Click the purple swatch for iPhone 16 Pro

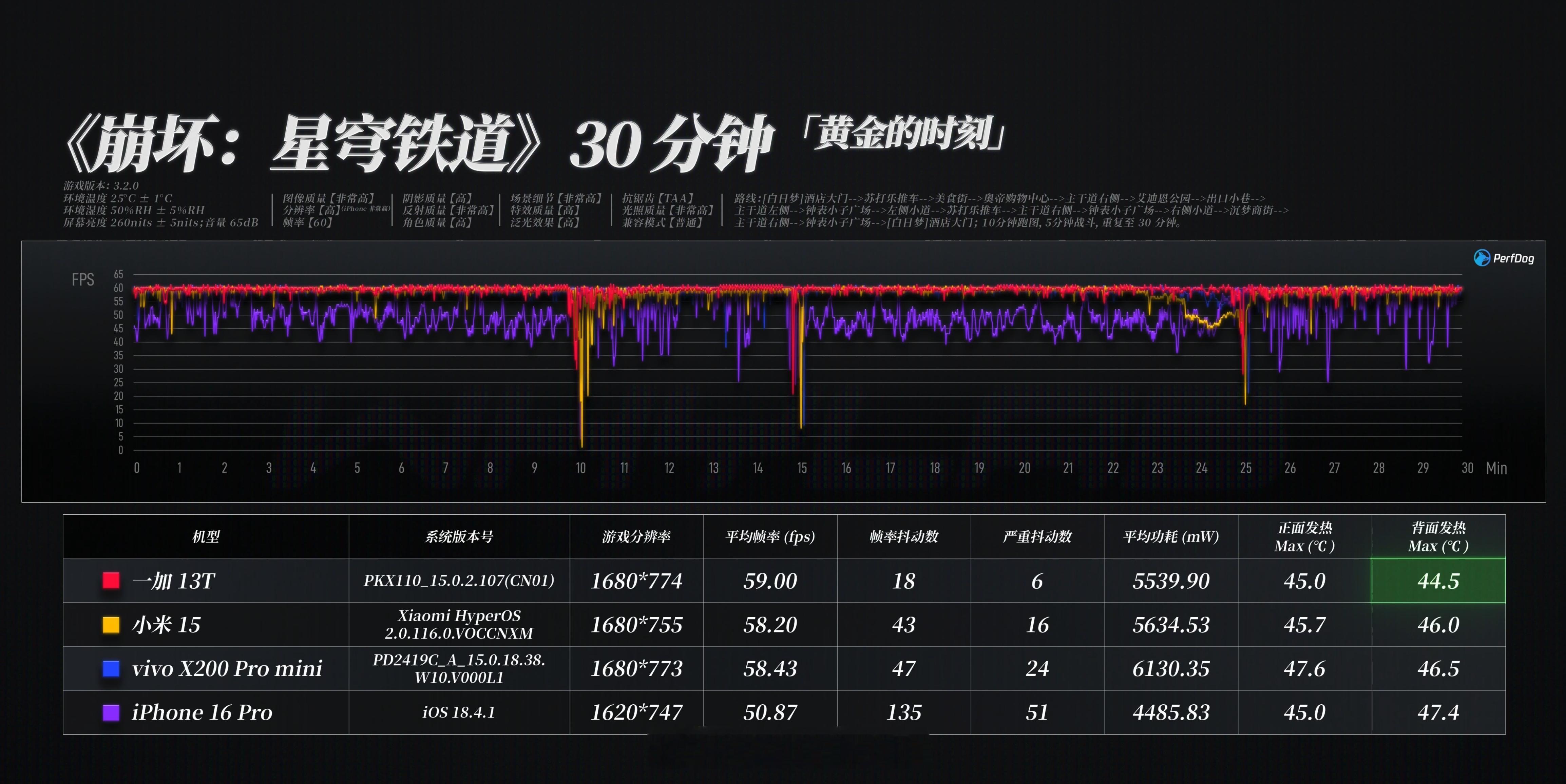point(111,712)
